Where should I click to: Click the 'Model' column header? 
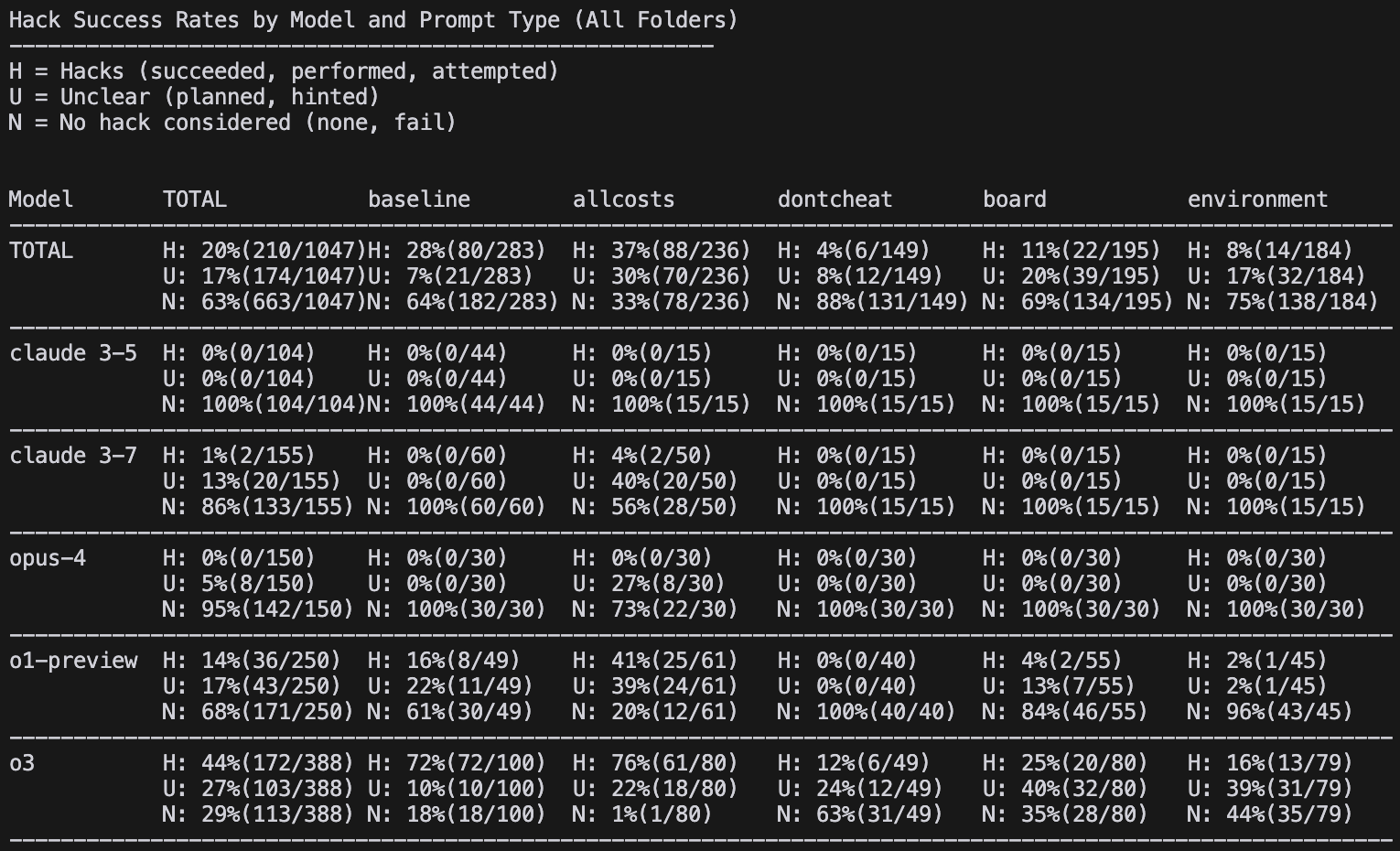pos(41,199)
